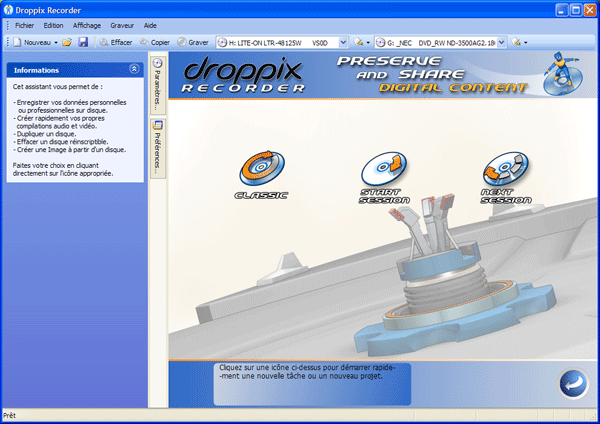Maximize the Droppix Recorder window
600x424 pixels.
point(576,10)
